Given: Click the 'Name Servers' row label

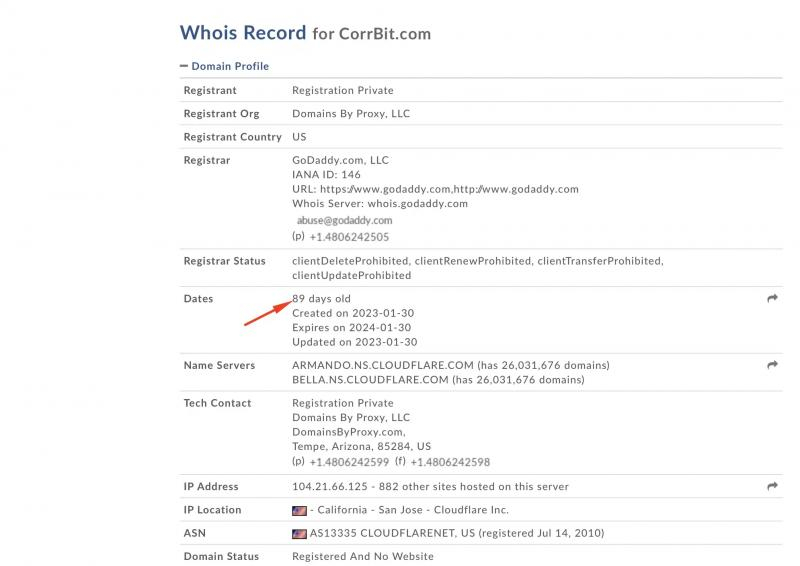Looking at the screenshot, I should 219,365.
